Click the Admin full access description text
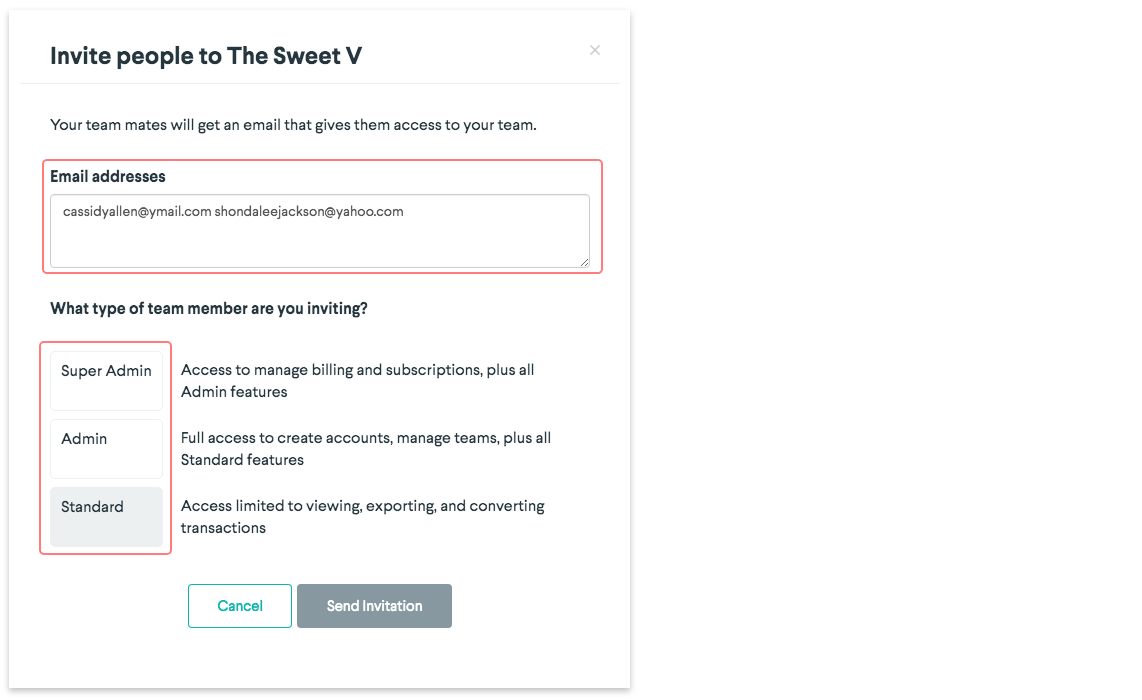 [x=365, y=438]
